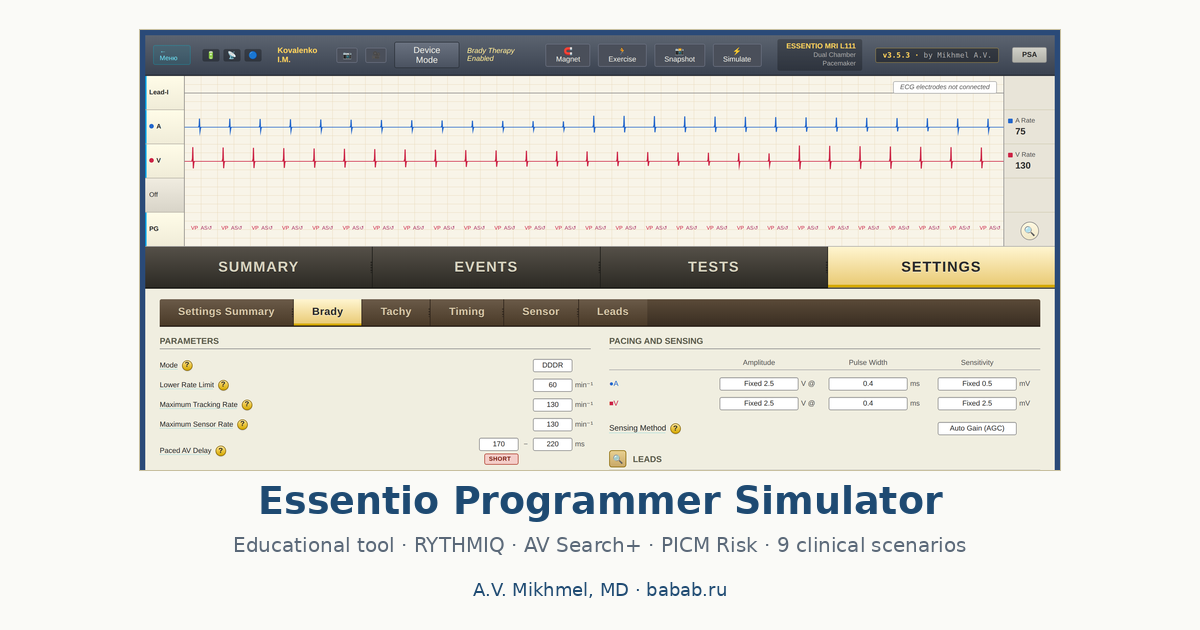The image size is (1200, 630).
Task: Change atrial pulse width 0.4
Action: click(x=868, y=384)
